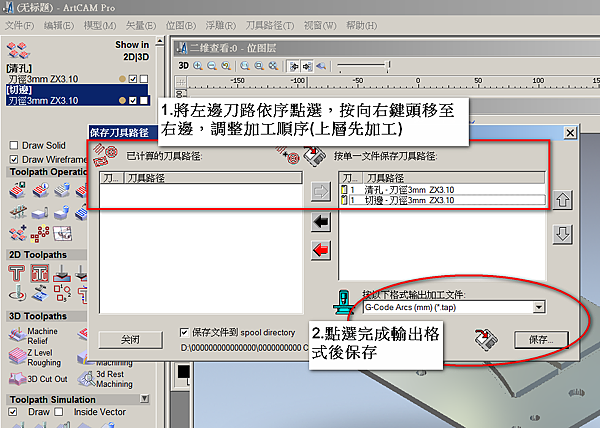The height and width of the screenshot is (428, 600).
Task: Click the 关闭 button in save dialog
Action: (130, 340)
